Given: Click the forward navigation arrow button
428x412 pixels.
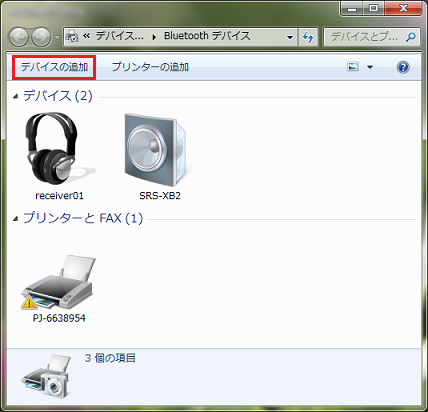Looking at the screenshot, I should [41, 36].
